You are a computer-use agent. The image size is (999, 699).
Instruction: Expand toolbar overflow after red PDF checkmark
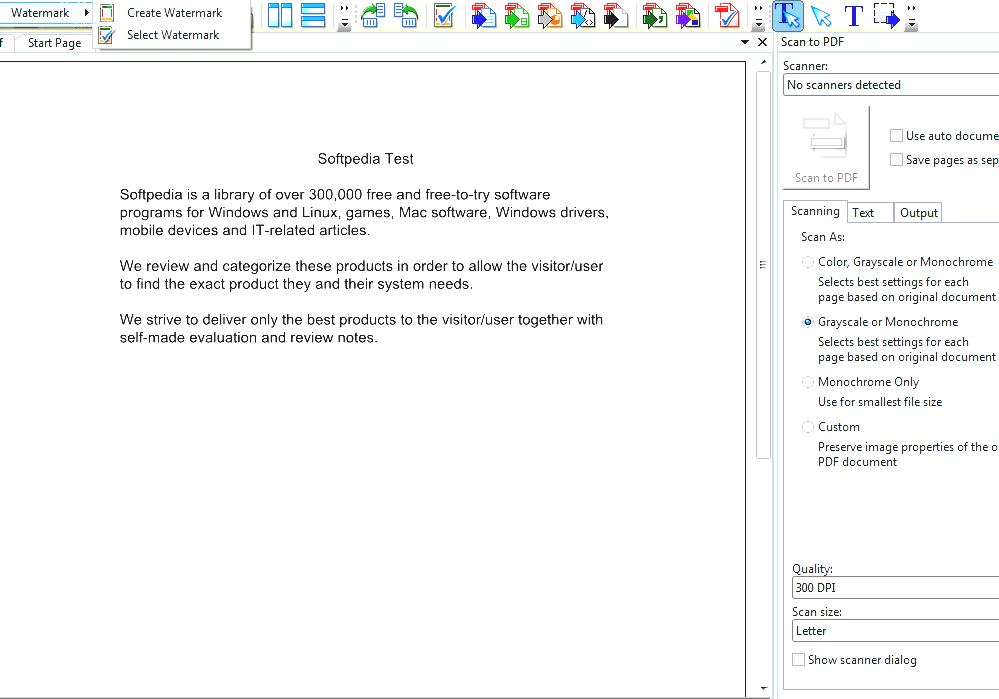click(x=758, y=17)
